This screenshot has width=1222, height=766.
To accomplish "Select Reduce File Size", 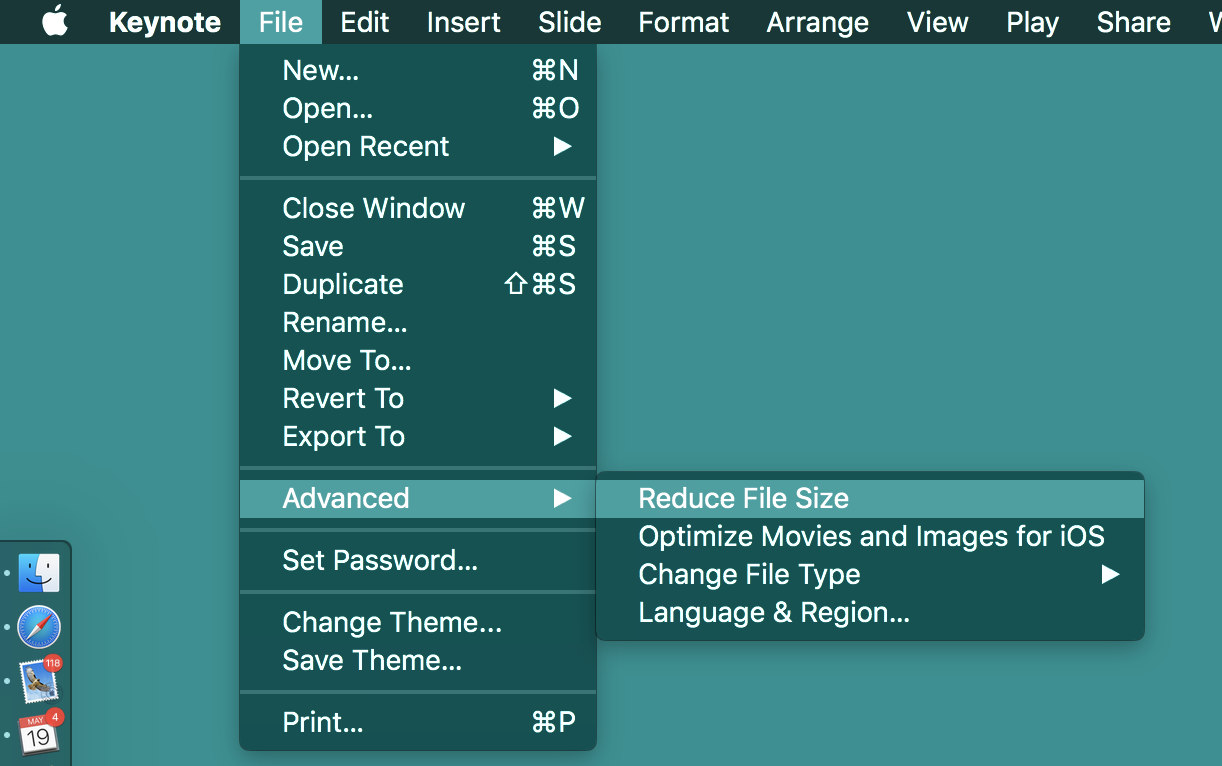I will pos(870,498).
